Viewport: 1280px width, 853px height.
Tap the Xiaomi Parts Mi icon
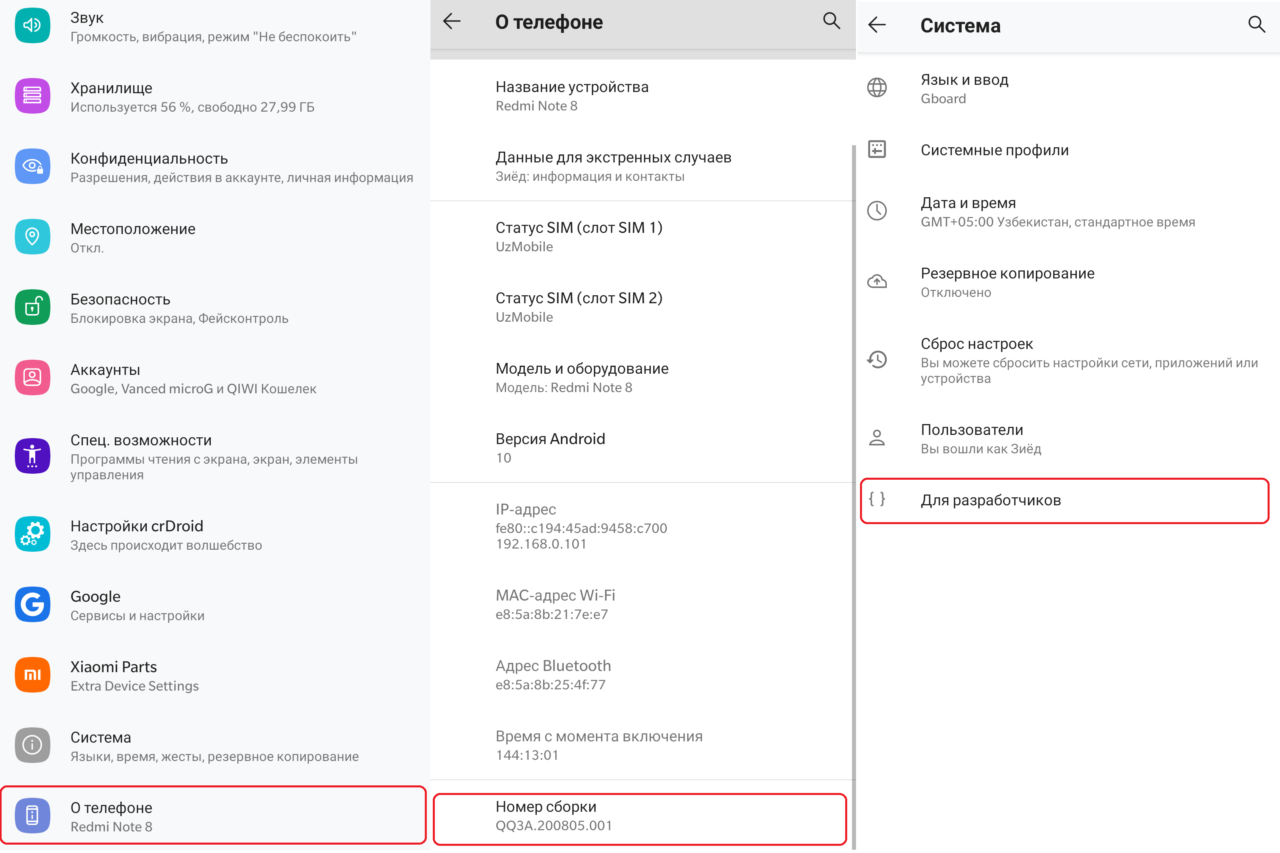click(x=32, y=675)
